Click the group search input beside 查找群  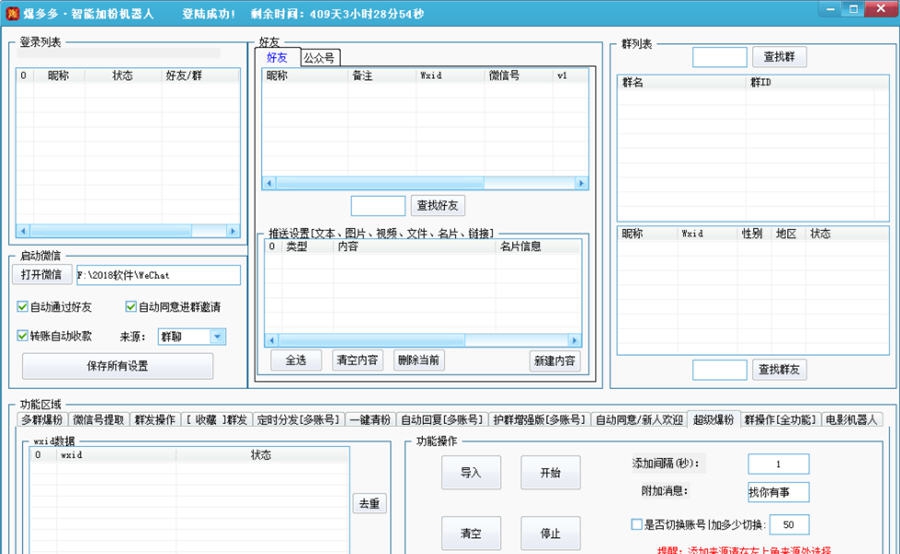click(x=720, y=57)
